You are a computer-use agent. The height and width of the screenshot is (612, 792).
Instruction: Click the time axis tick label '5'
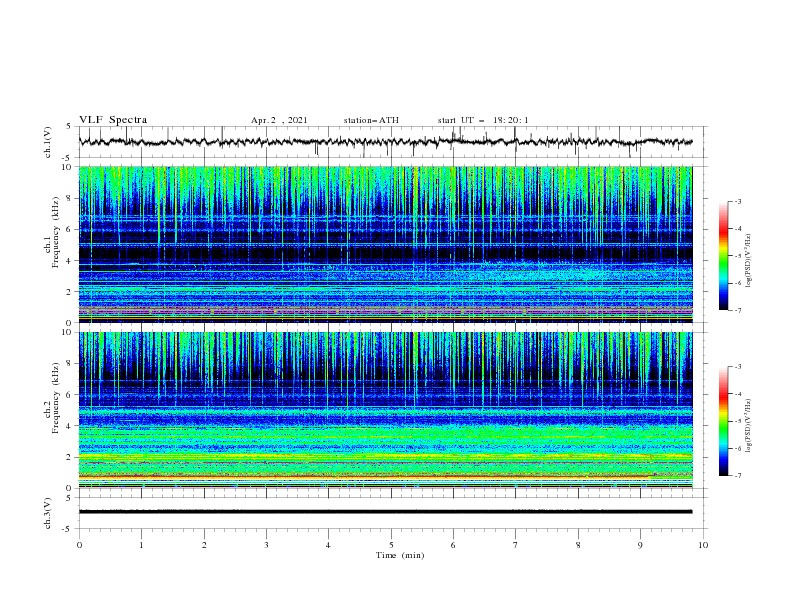click(391, 545)
